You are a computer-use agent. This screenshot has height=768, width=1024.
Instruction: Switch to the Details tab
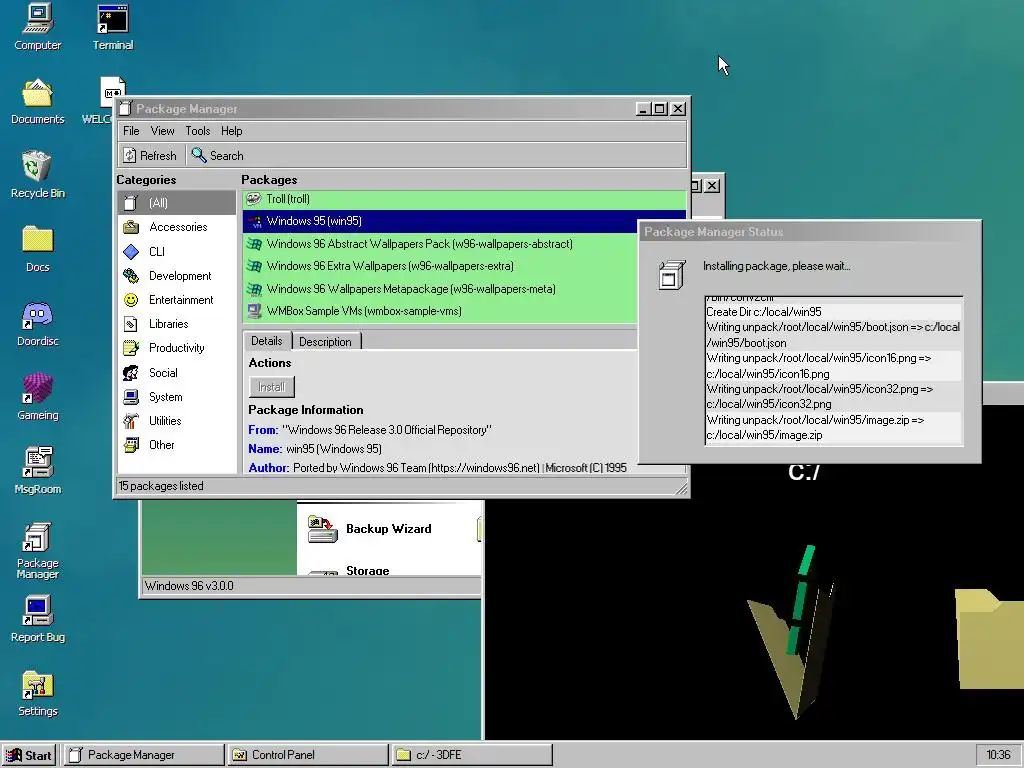click(266, 341)
